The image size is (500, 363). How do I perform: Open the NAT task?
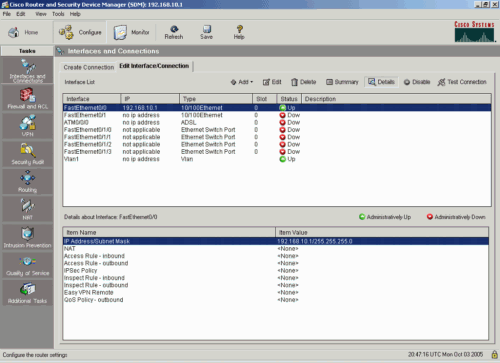tap(28, 209)
